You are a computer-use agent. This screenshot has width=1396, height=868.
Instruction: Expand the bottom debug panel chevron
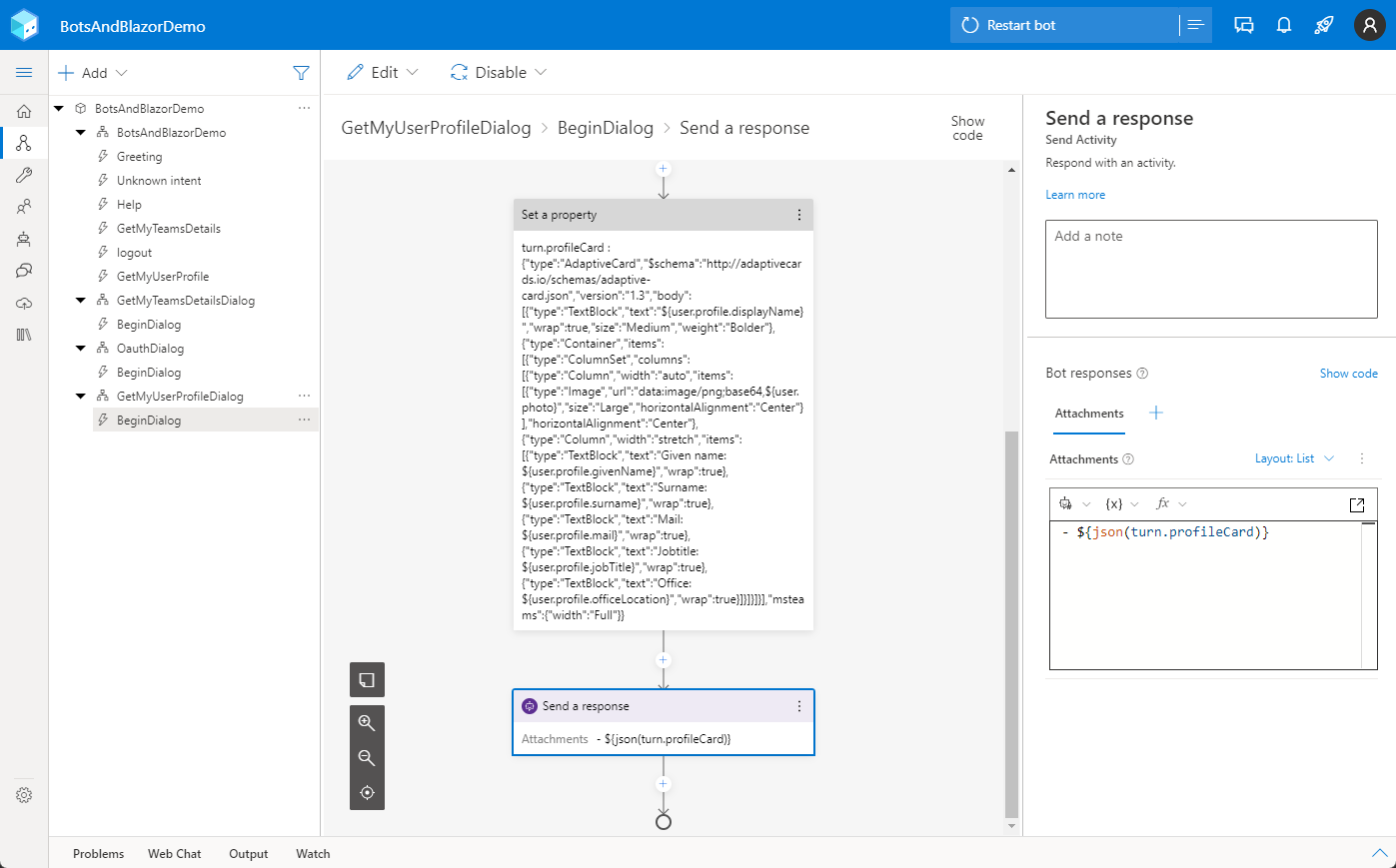(1379, 853)
